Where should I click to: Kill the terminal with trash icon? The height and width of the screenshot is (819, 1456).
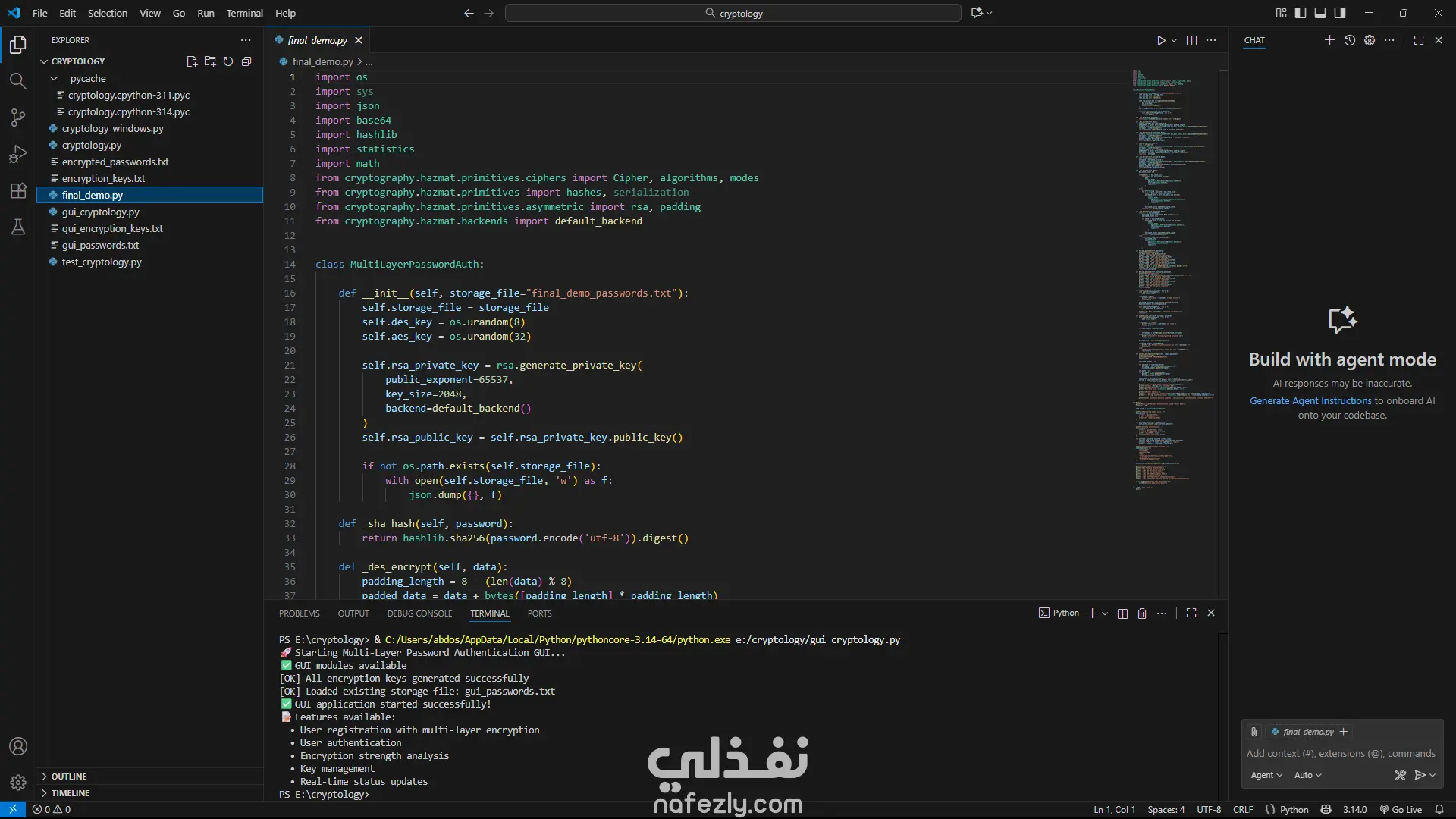point(1142,613)
